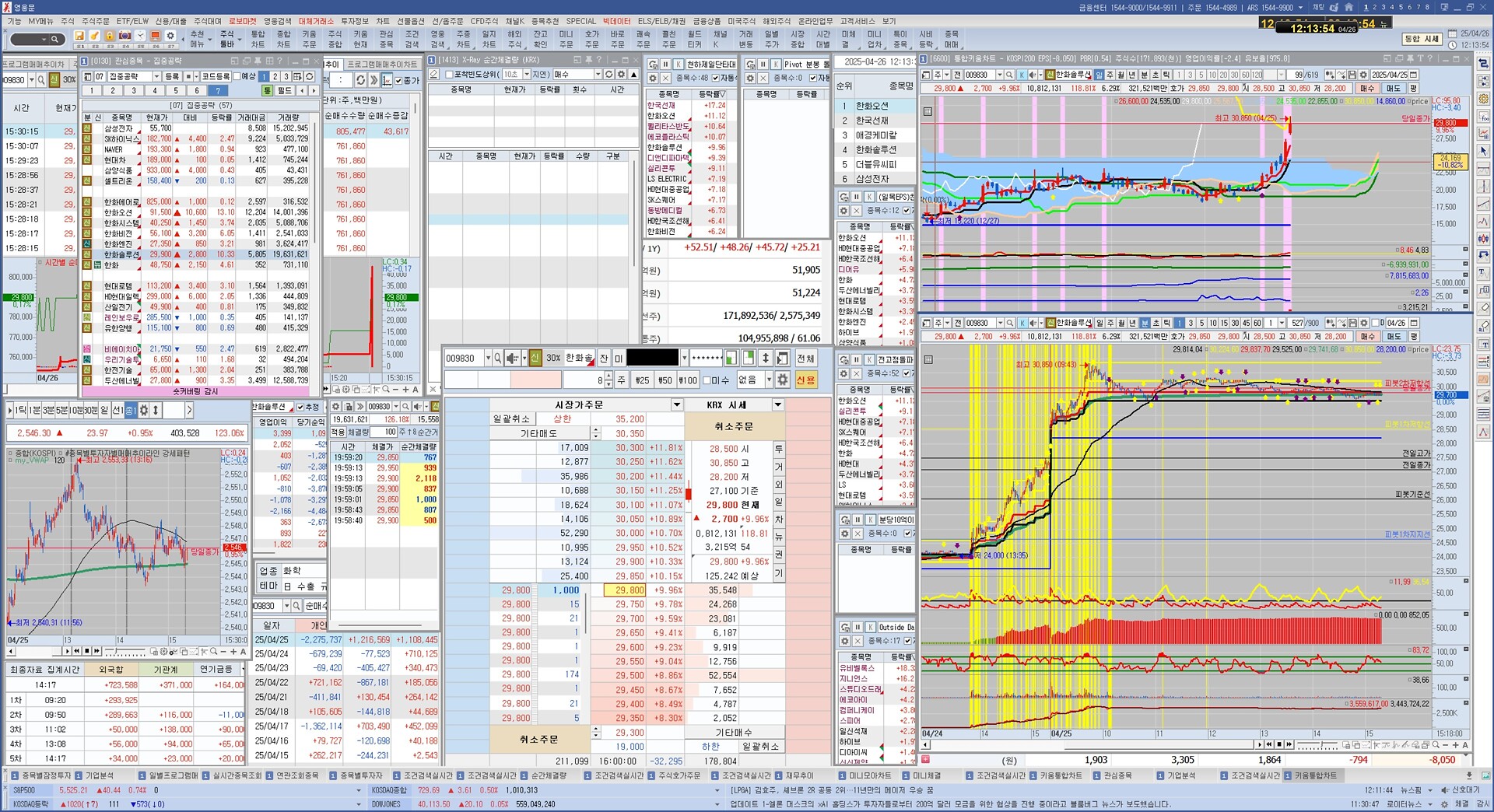Click the S4 camera capture icon
Screen dimensions: 1494x812
pyautogui.click(x=124, y=37)
